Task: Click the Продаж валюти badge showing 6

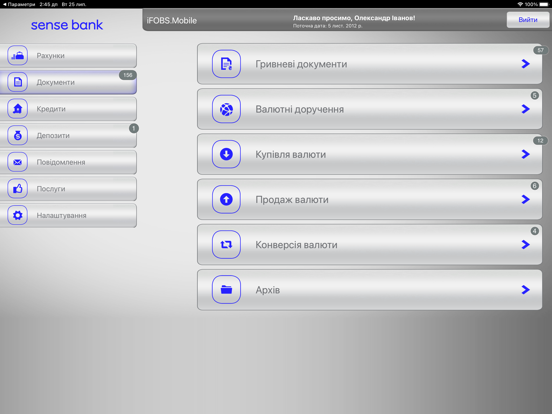Action: 534,186
